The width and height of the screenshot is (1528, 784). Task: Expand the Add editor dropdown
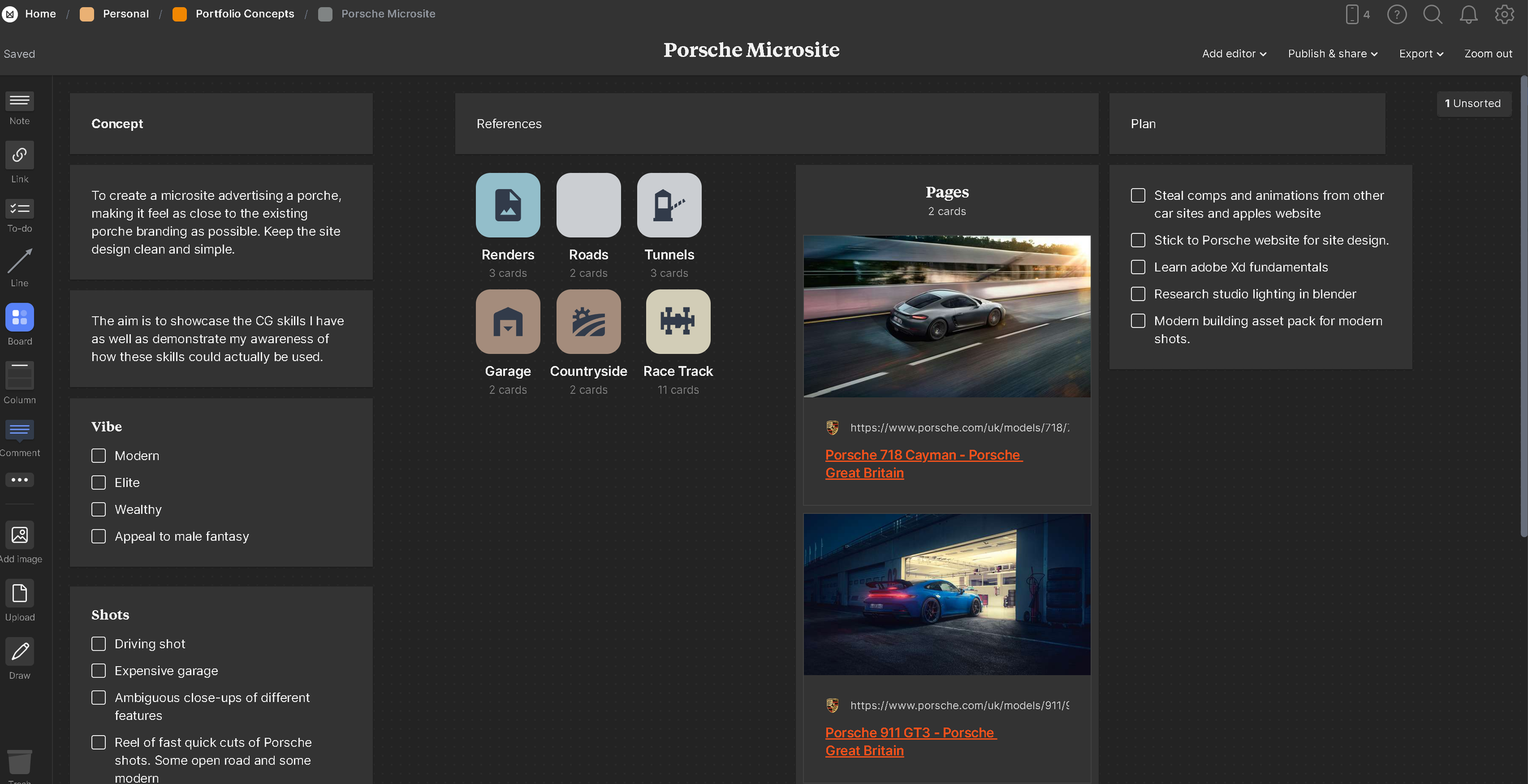coord(1234,54)
